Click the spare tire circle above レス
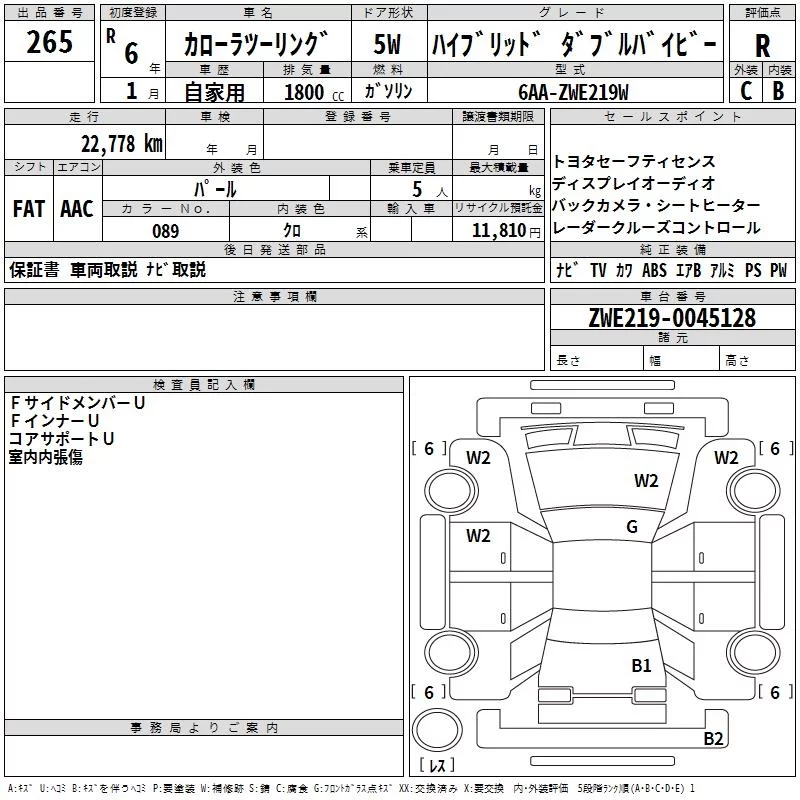The height and width of the screenshot is (800, 800). 437,730
